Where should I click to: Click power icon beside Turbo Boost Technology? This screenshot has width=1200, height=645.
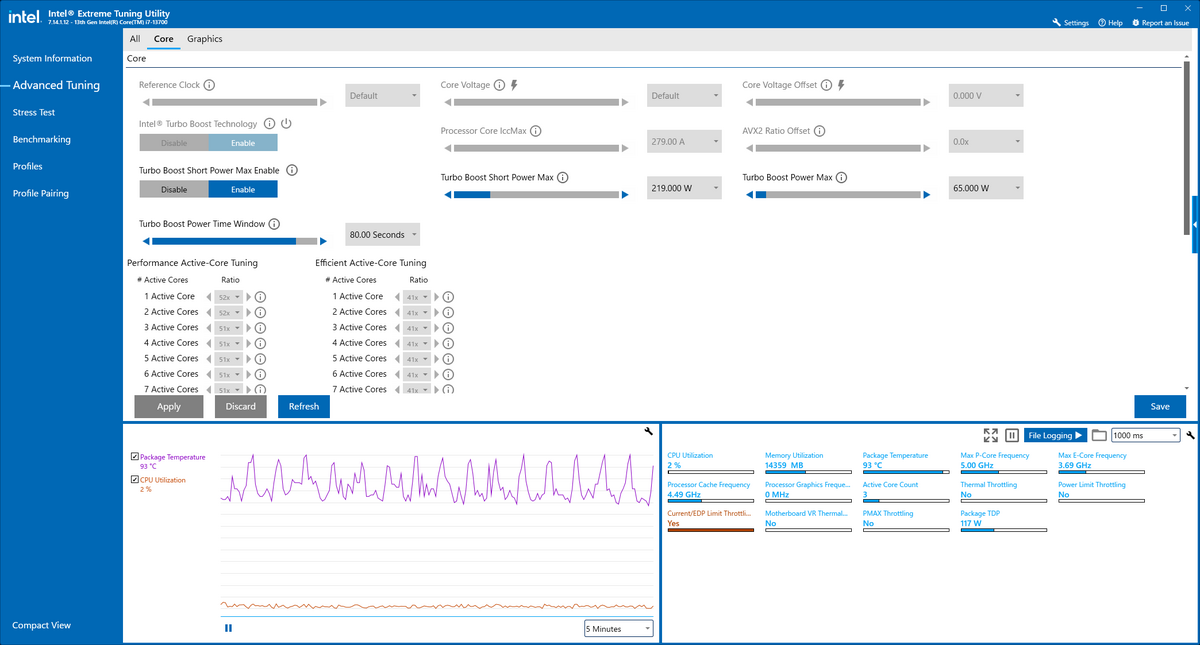(x=285, y=124)
